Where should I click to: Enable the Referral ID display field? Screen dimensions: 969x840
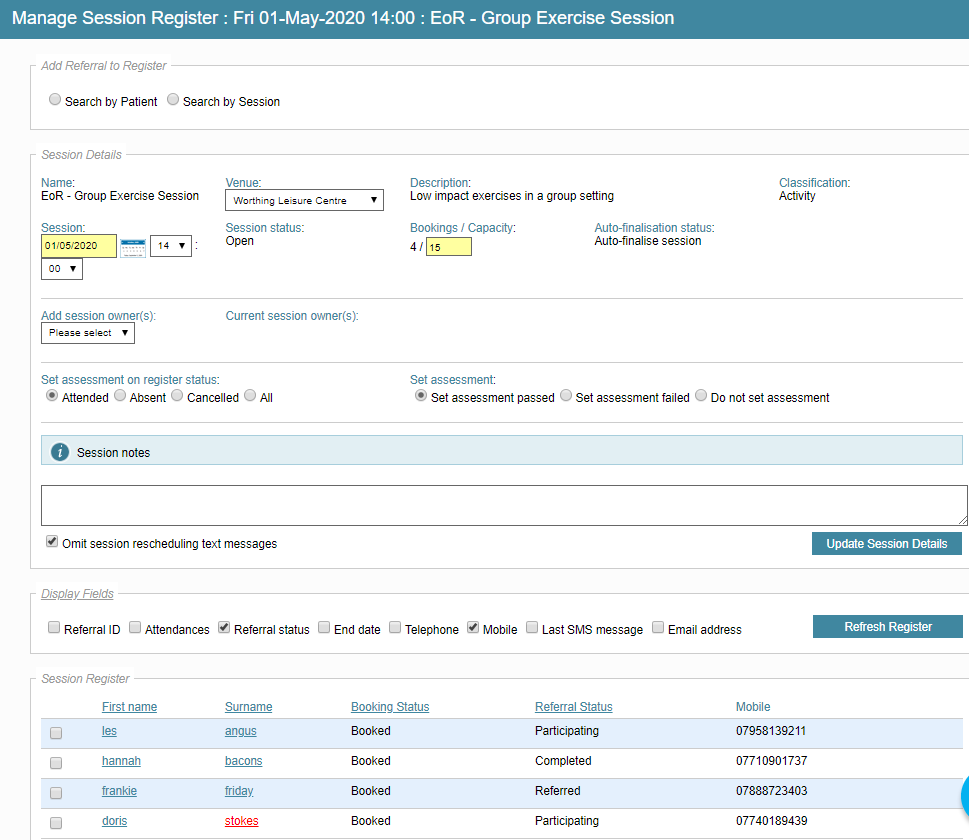pyautogui.click(x=54, y=627)
